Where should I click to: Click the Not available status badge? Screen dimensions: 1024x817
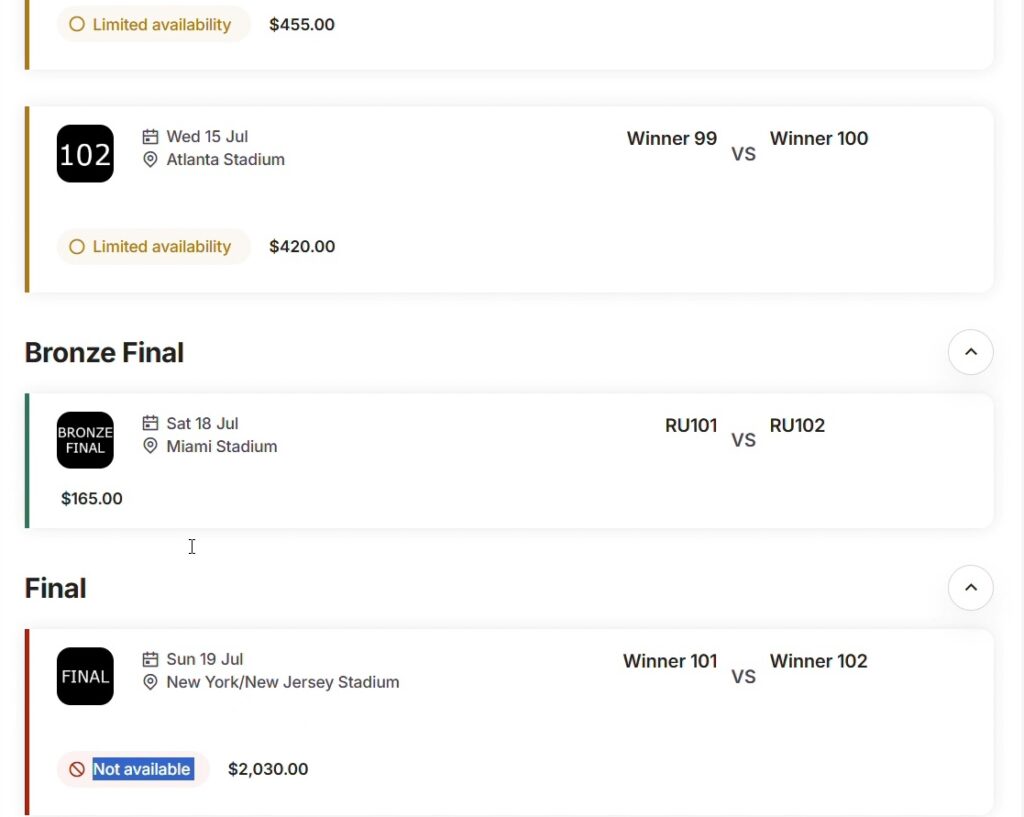133,770
